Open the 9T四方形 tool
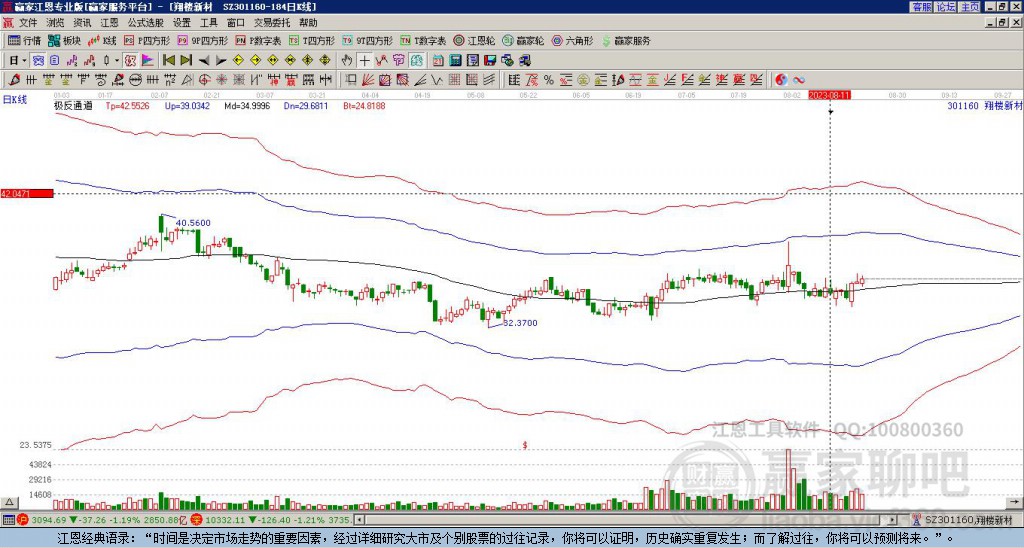 click(368, 40)
